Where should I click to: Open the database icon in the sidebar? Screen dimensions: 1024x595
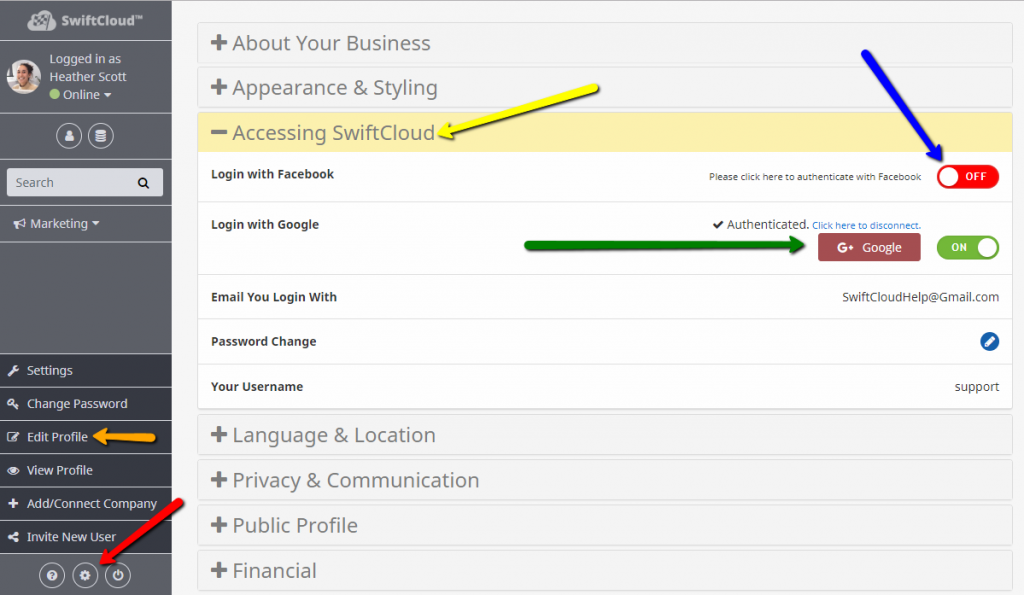[x=100, y=135]
